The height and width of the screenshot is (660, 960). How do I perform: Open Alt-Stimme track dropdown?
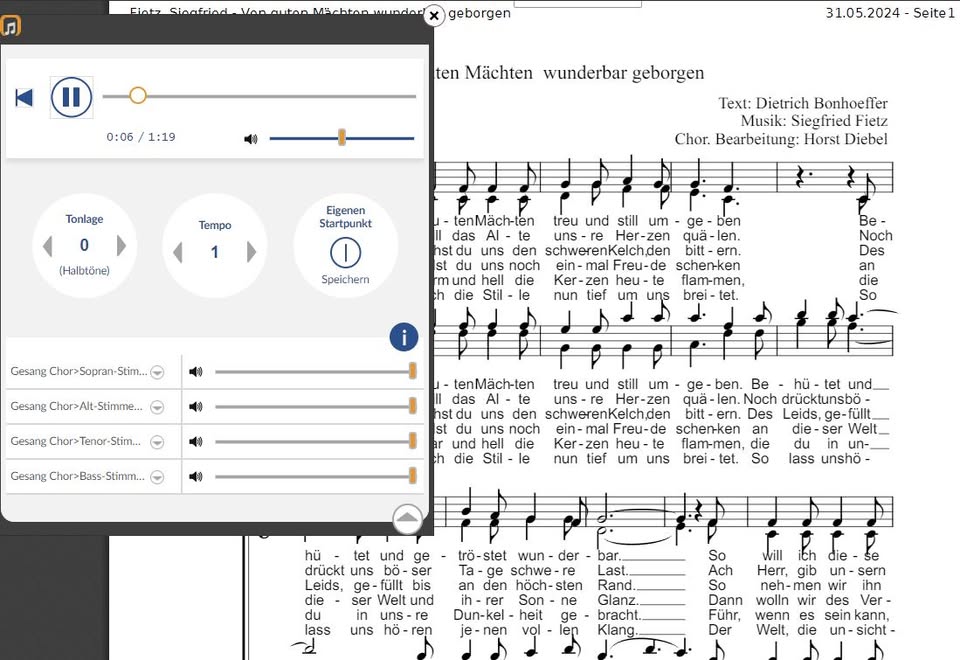tap(157, 407)
